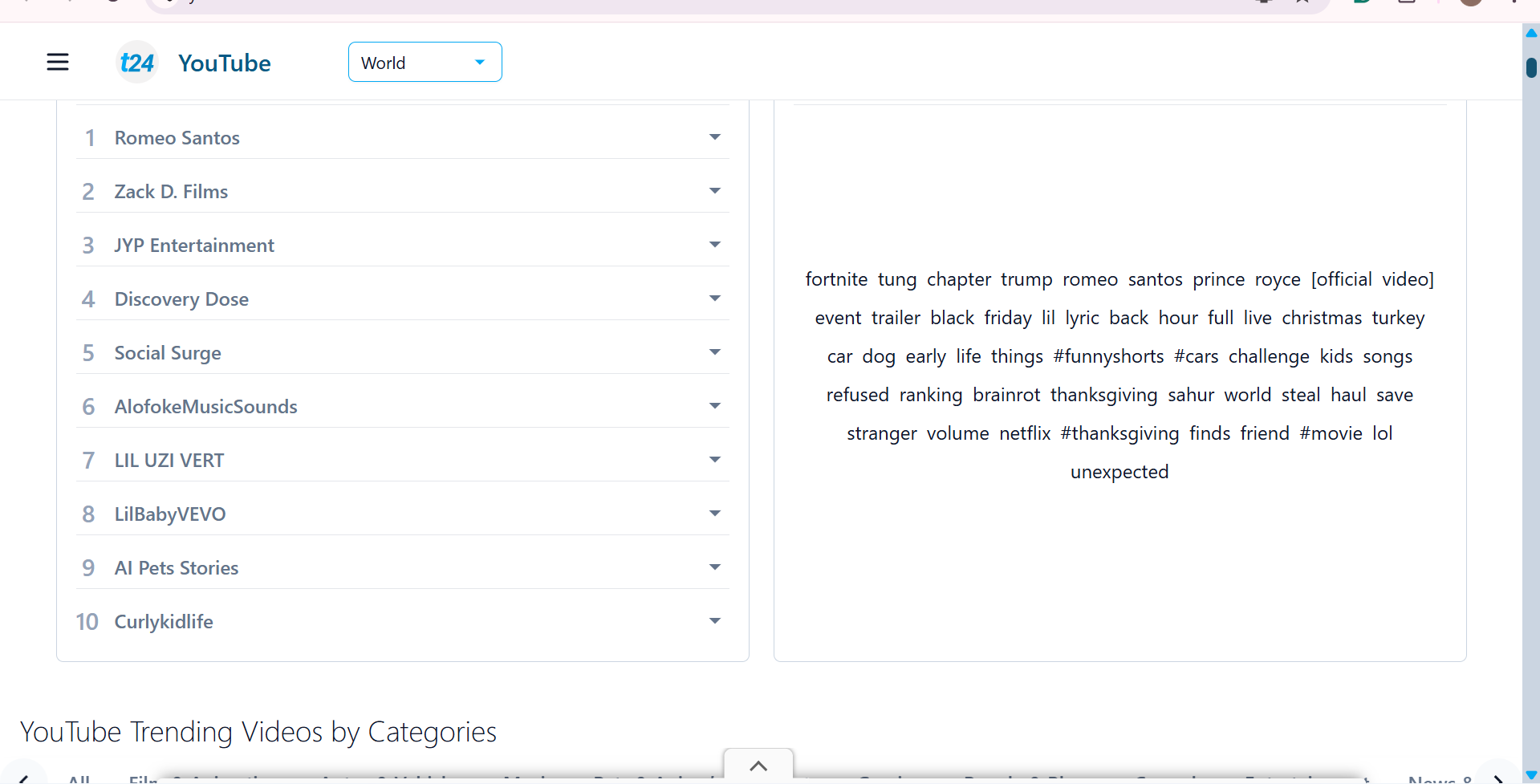Bookmark this page with the star icon

point(1301,3)
